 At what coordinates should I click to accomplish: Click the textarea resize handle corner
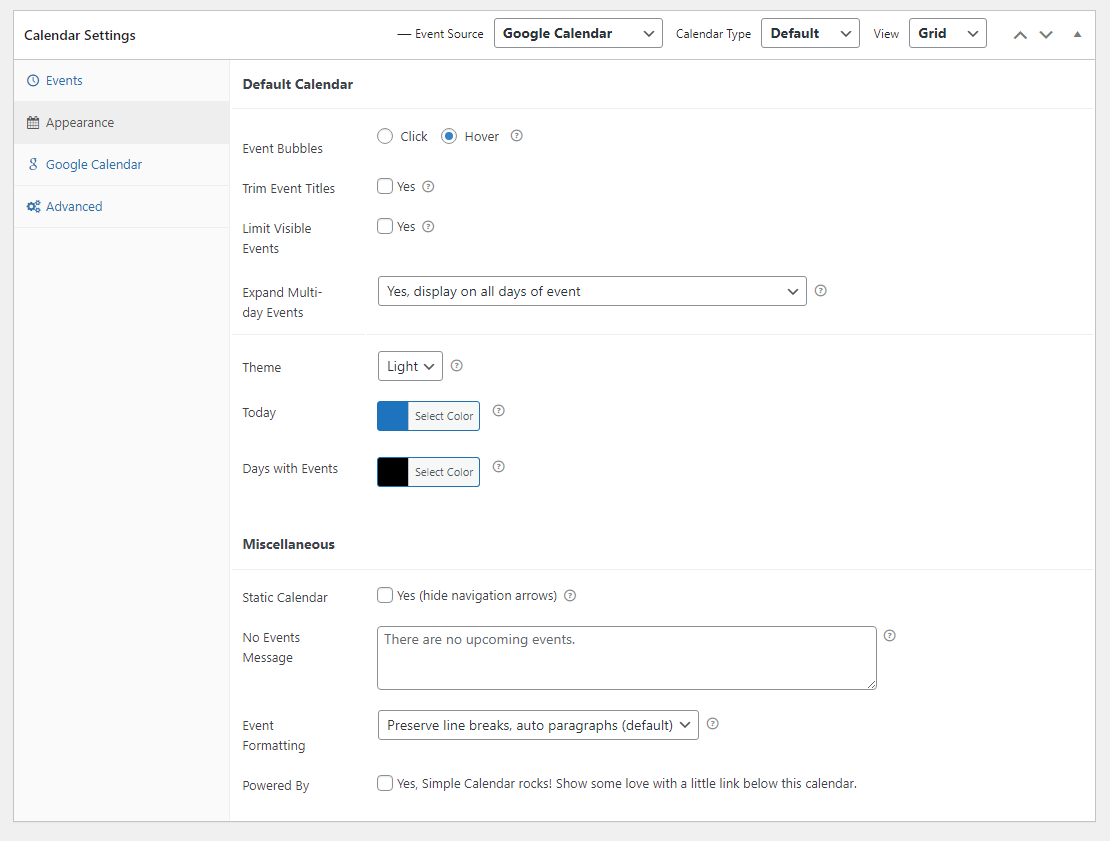tap(871, 684)
